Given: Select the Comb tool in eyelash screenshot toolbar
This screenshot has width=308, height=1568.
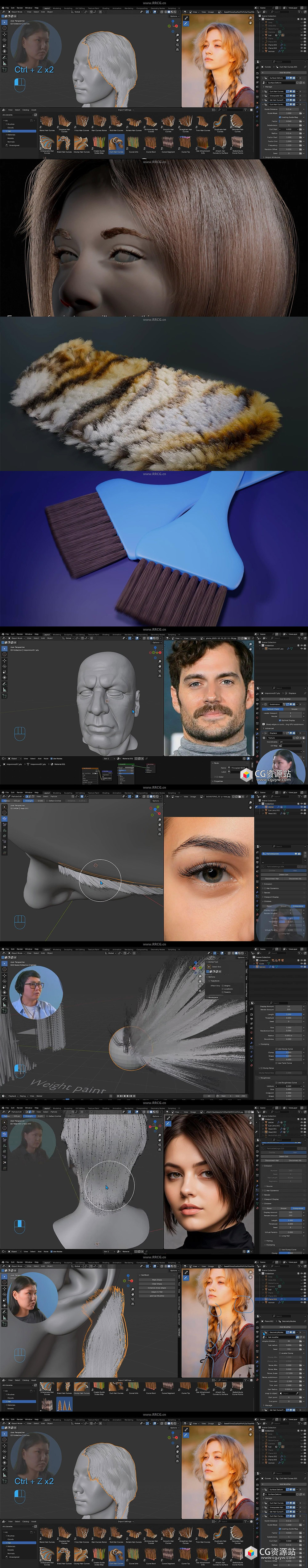Looking at the screenshot, I should (4, 819).
